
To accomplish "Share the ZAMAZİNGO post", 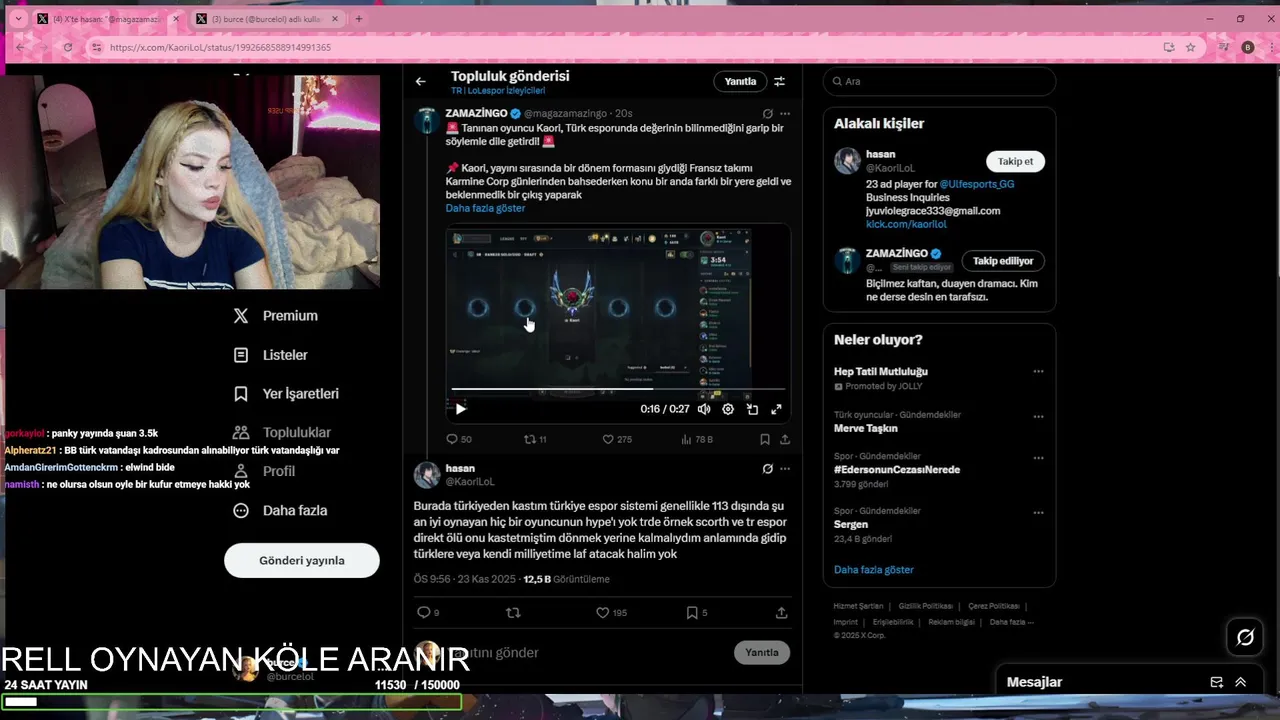I will pyautogui.click(x=785, y=439).
